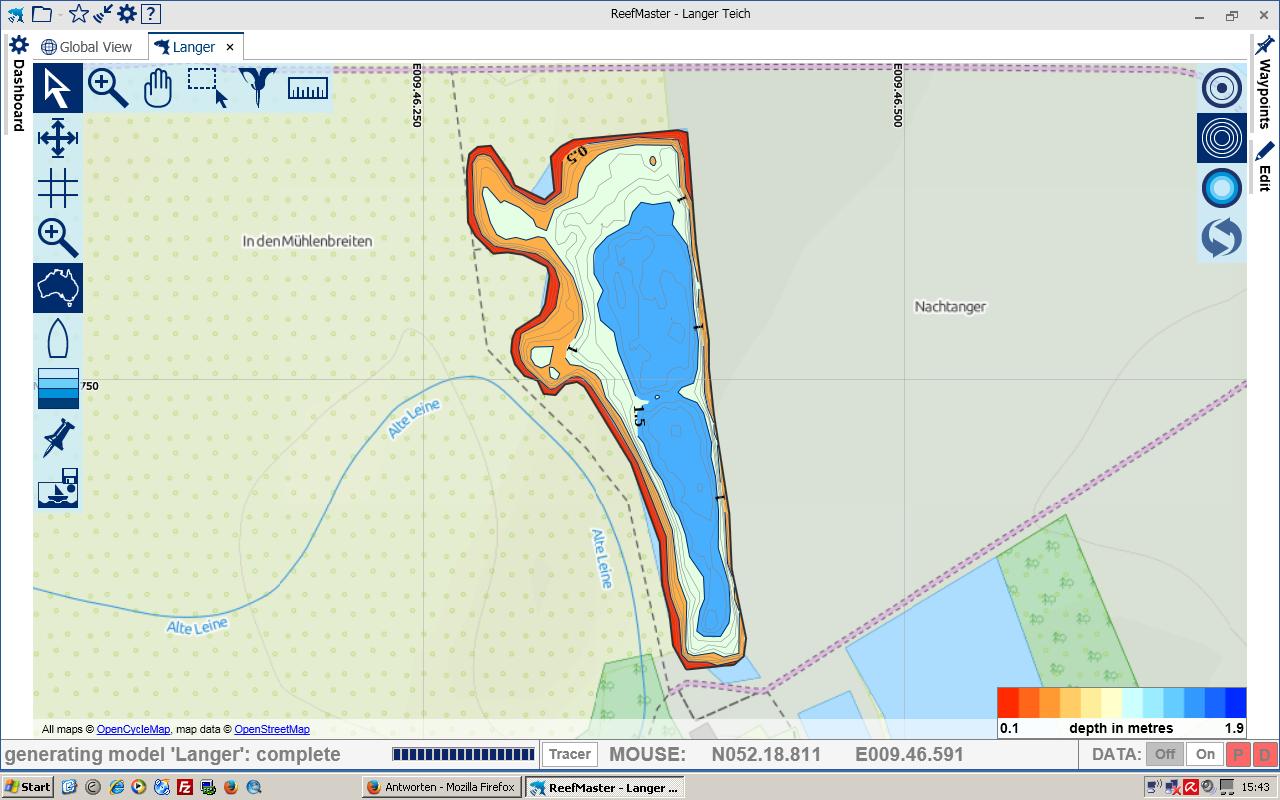Click the pushpin waypoint icon
The image size is (1280, 800).
pyautogui.click(x=58, y=438)
